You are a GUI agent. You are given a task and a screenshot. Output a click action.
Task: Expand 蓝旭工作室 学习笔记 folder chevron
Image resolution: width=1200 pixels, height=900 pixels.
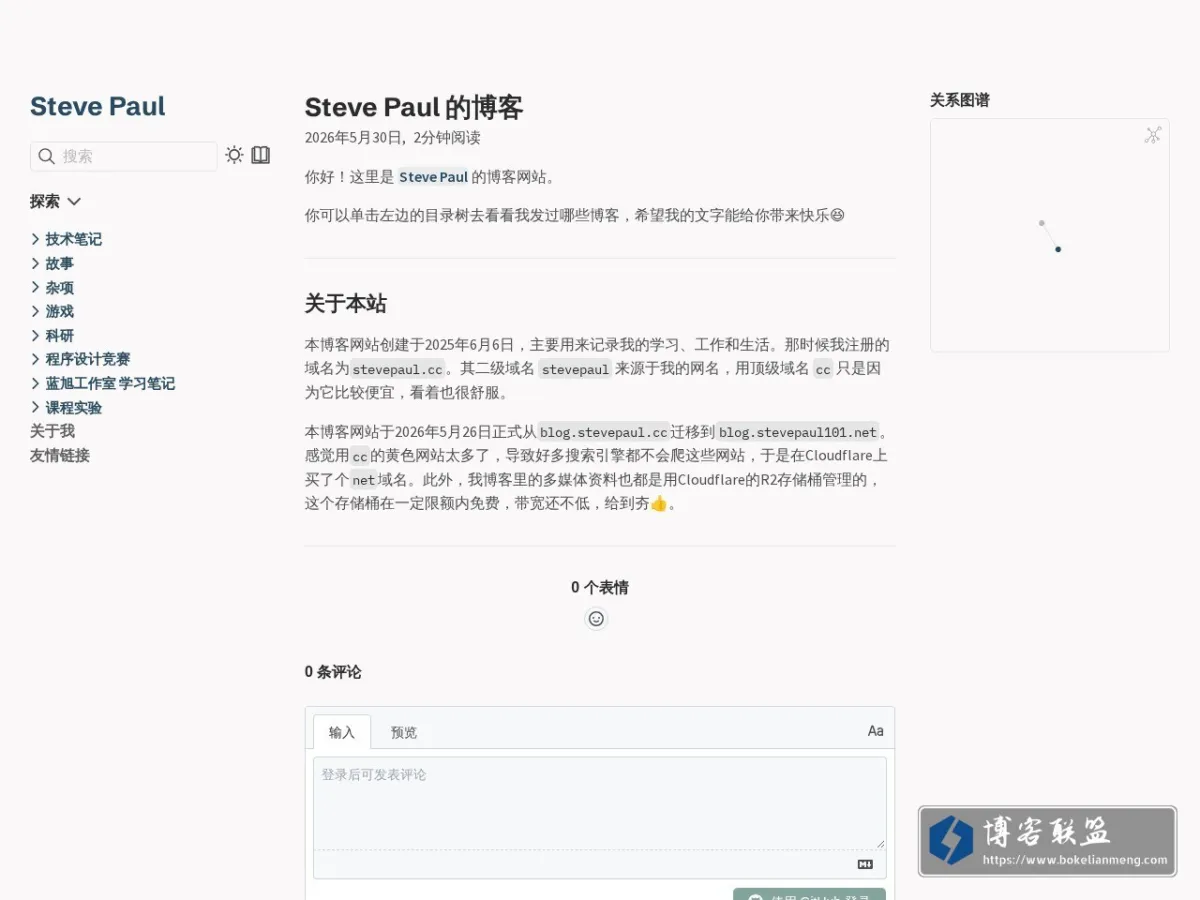(36, 383)
